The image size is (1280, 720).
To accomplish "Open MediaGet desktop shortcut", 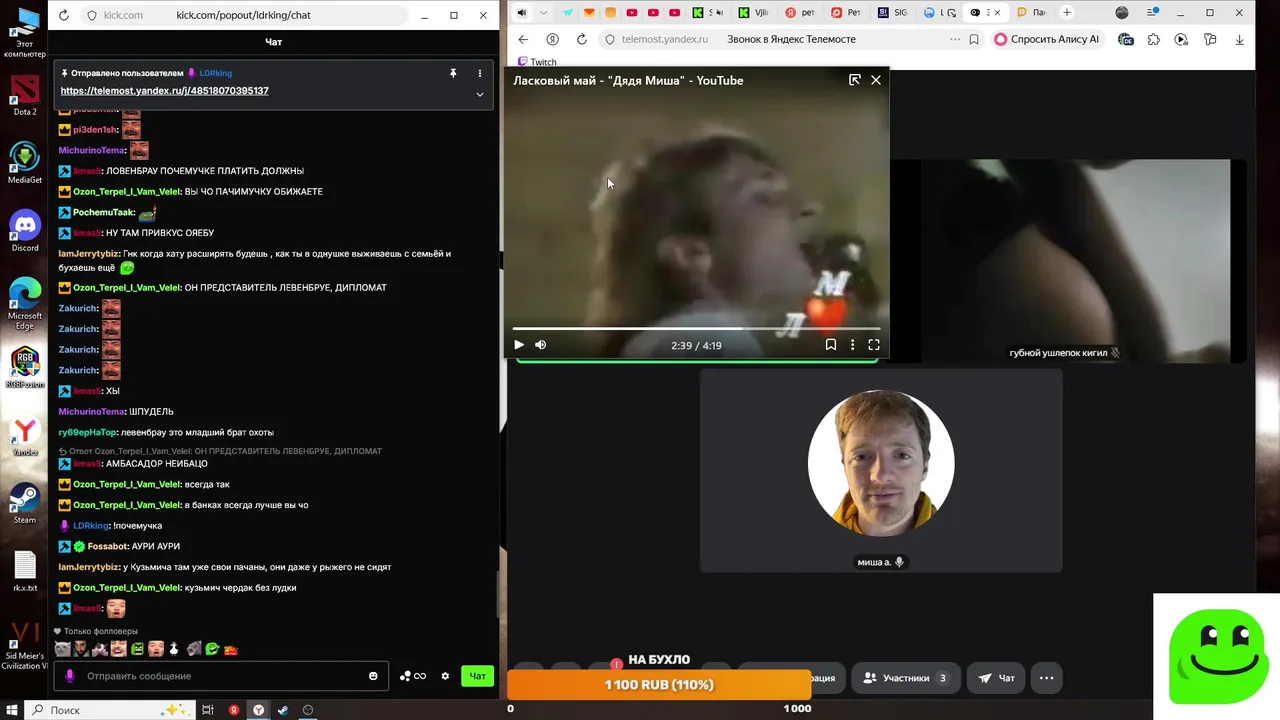I will pos(25,163).
